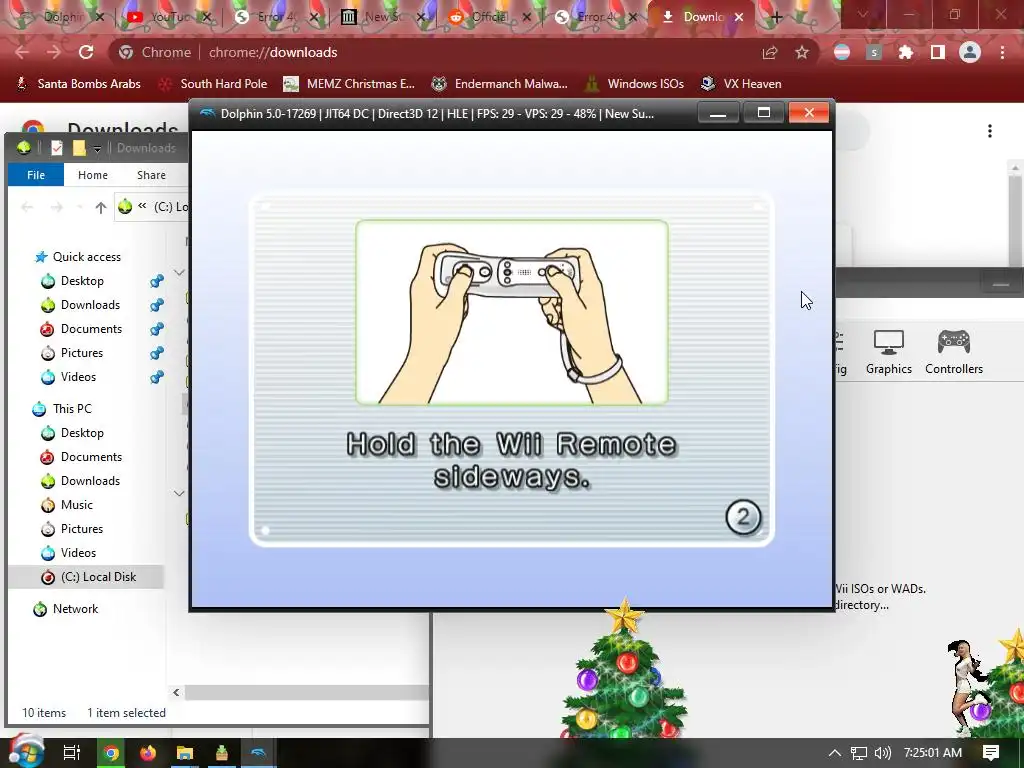
Task: Open VX Heaven bookmark
Action: pos(741,84)
